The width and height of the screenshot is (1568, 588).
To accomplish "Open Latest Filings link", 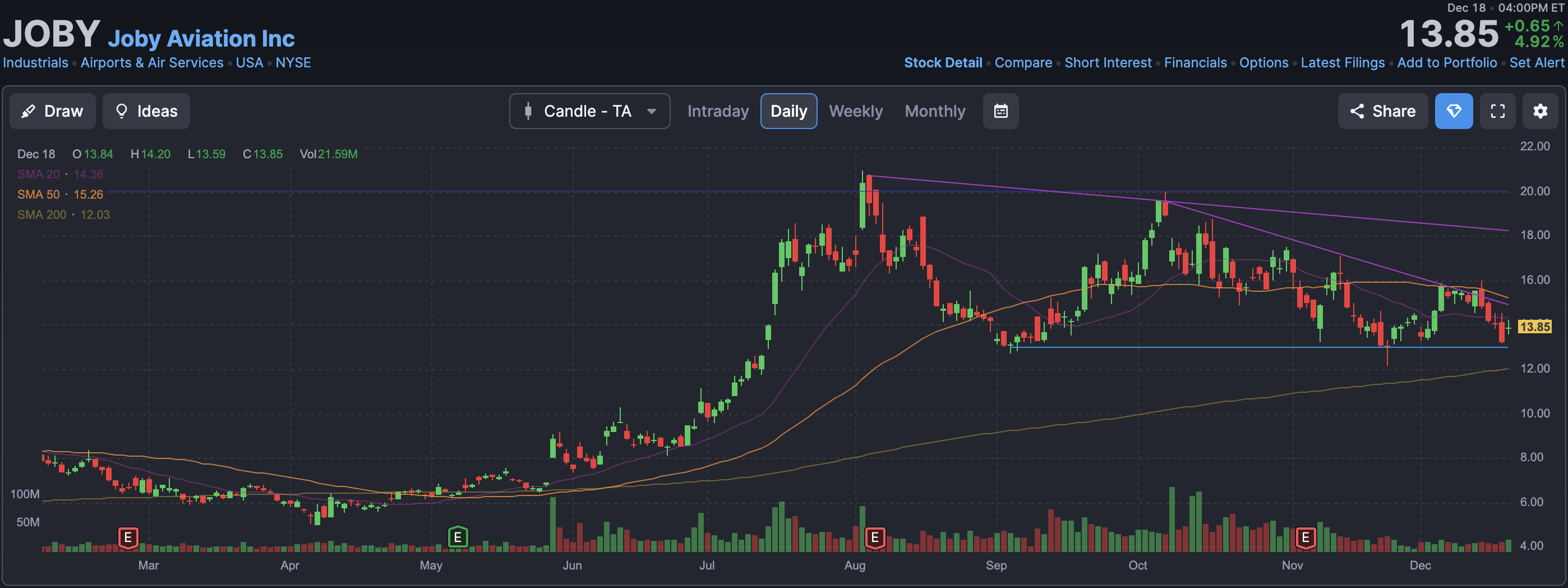I will (1342, 63).
